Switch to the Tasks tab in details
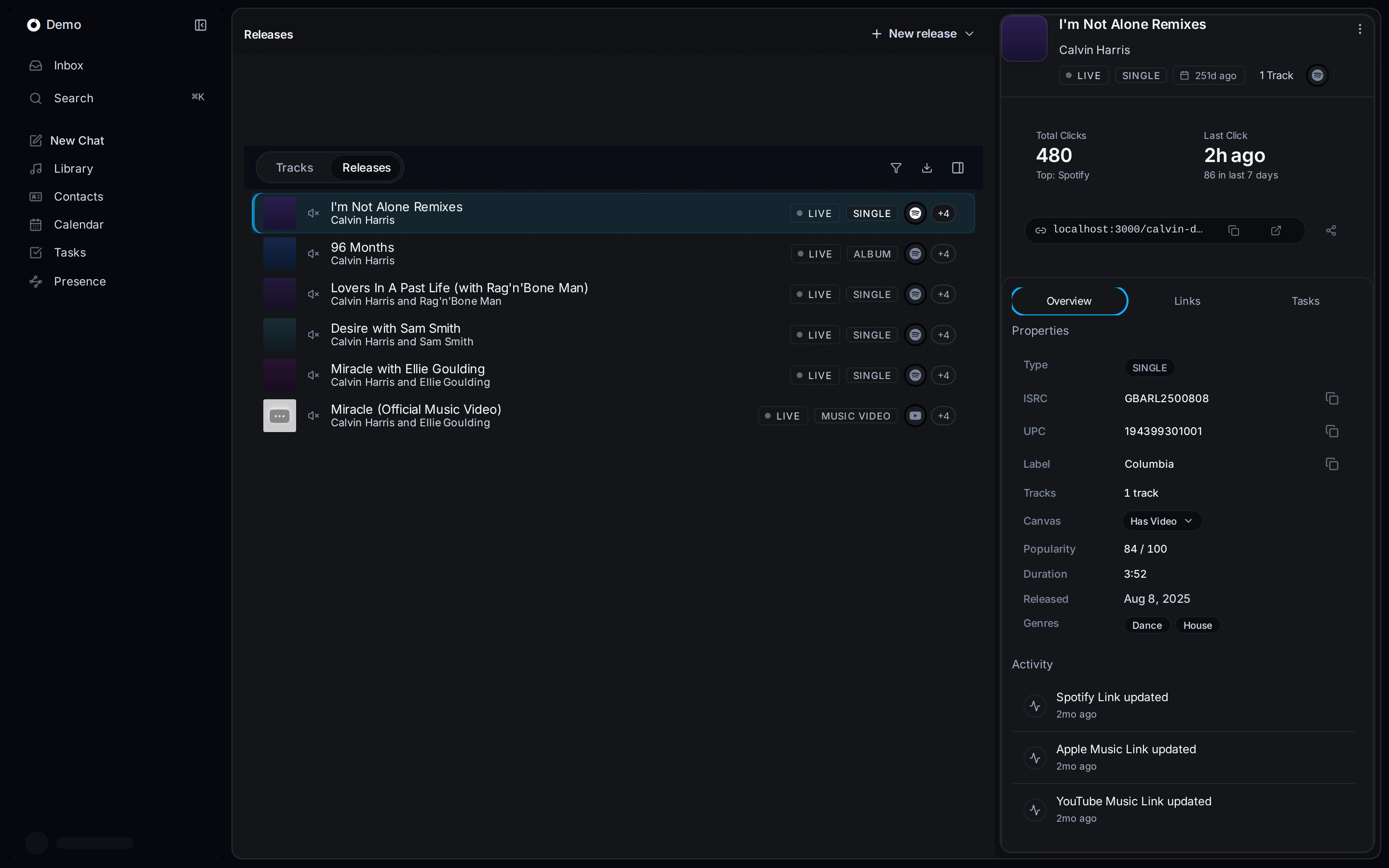The width and height of the screenshot is (1389, 868). (x=1305, y=301)
